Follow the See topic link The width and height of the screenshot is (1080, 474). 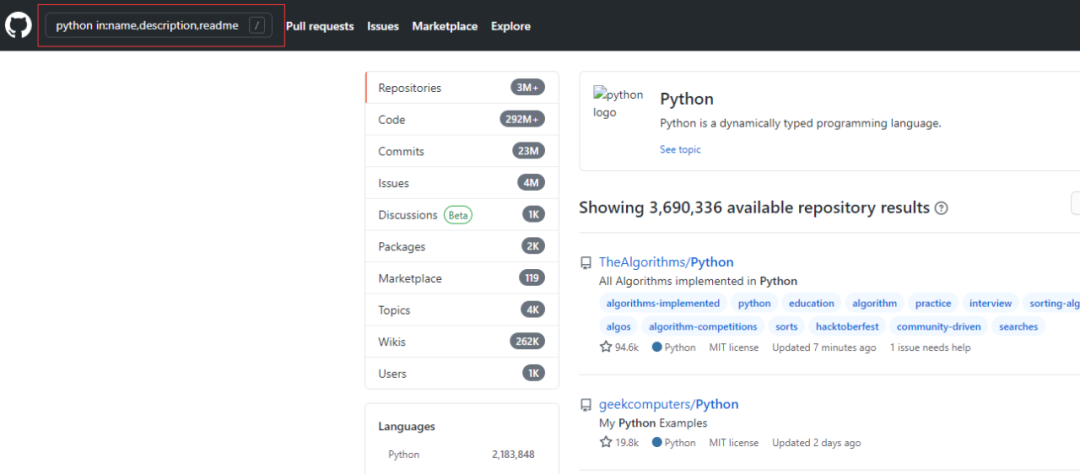[x=681, y=149]
